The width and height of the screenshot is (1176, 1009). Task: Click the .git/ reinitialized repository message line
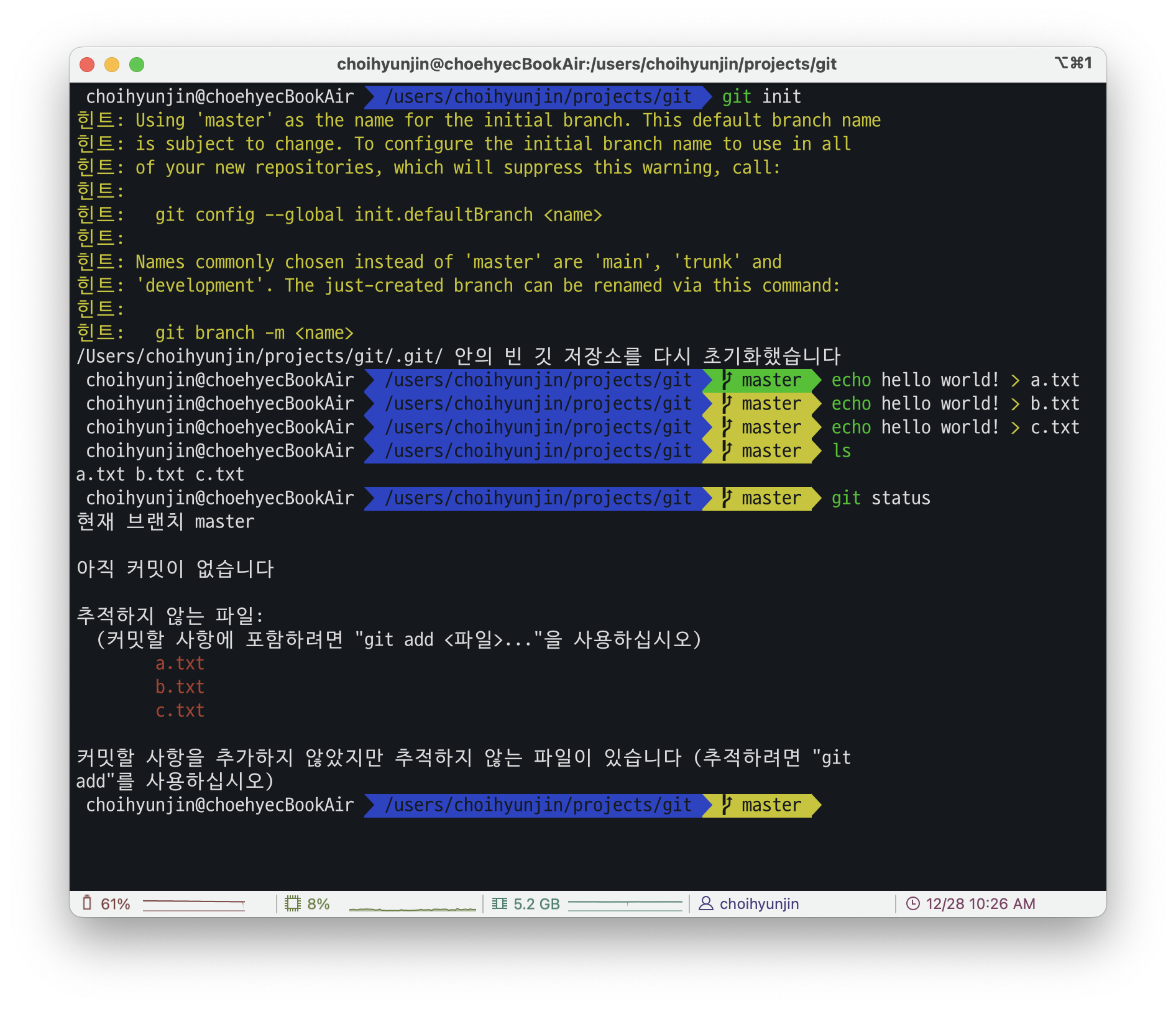click(x=458, y=357)
